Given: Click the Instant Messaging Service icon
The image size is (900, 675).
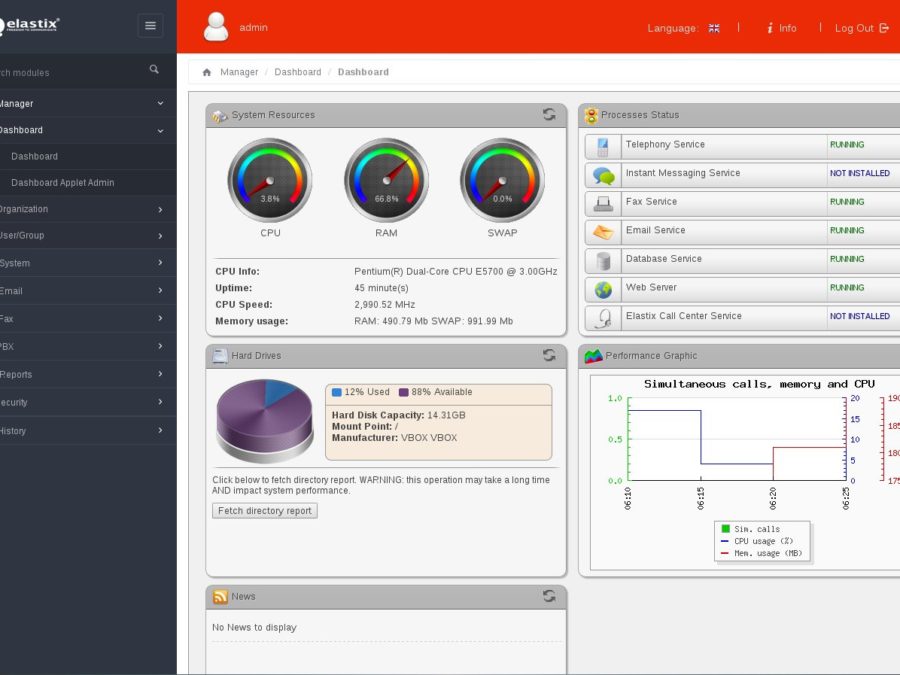Looking at the screenshot, I should coord(603,175).
